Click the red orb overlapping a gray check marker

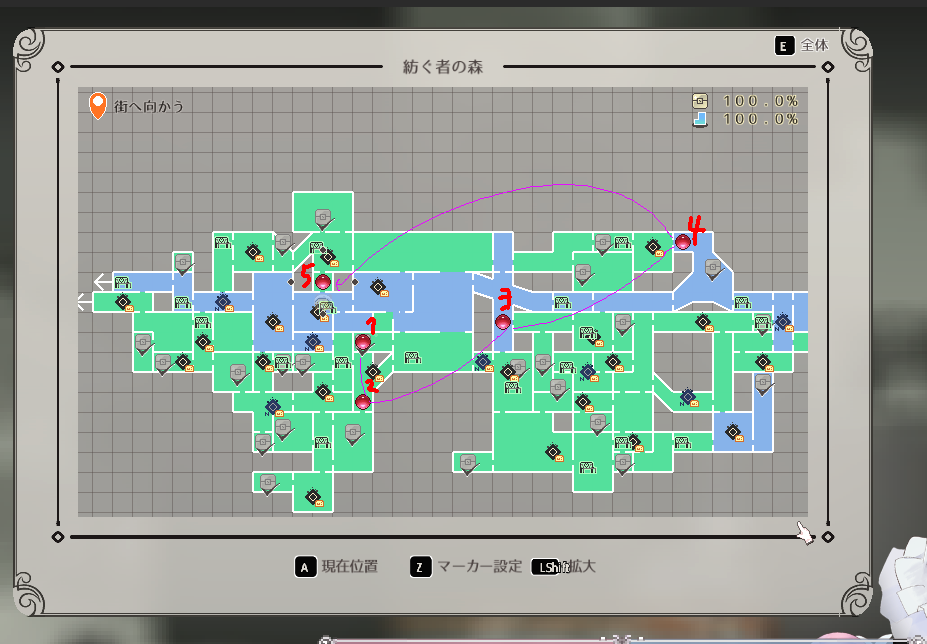point(363,342)
